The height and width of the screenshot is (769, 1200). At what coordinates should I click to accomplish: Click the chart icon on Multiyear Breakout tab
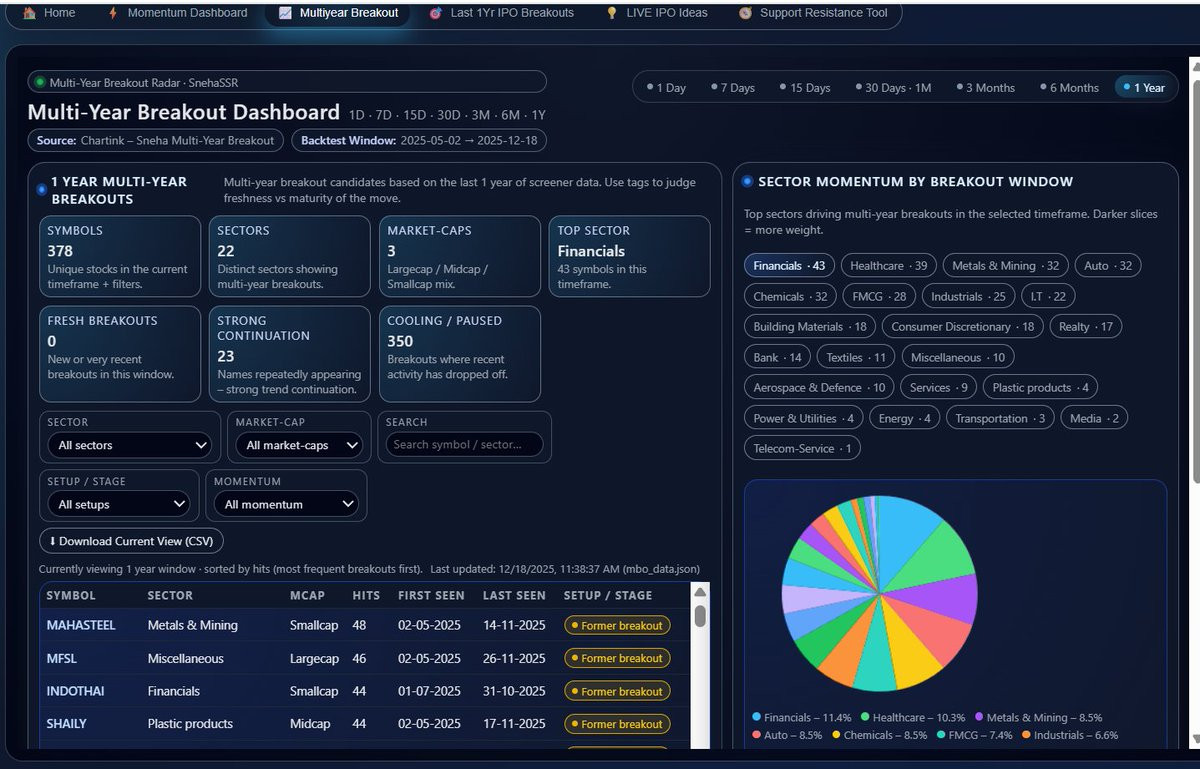[x=285, y=13]
